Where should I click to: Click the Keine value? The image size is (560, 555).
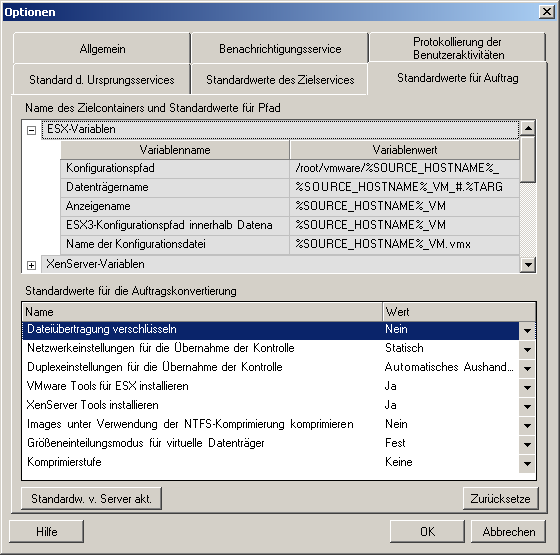pos(399,462)
